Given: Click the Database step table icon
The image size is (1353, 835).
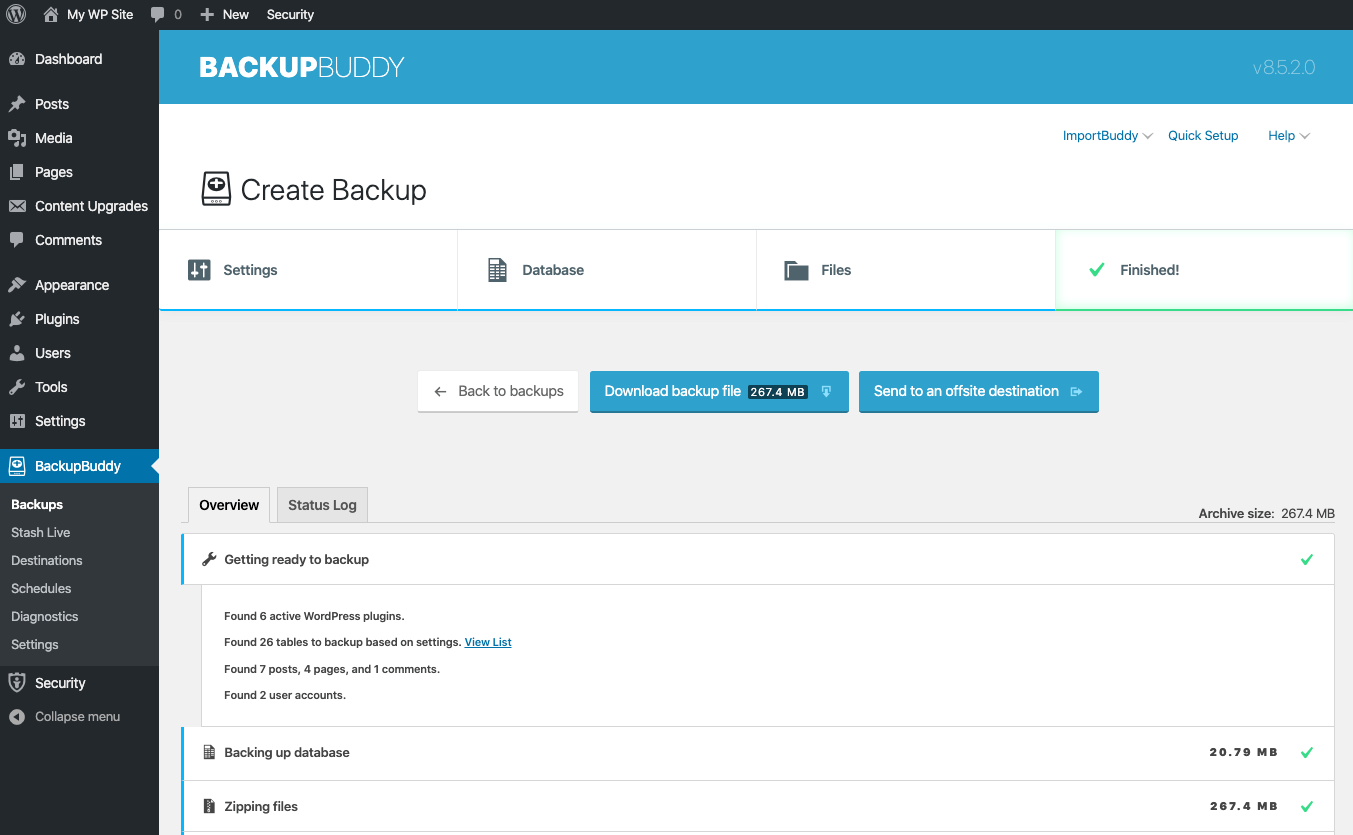Looking at the screenshot, I should click(497, 270).
